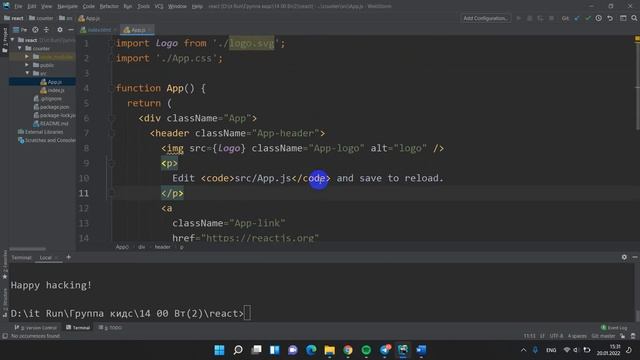The height and width of the screenshot is (360, 640).
Task: Click the IDE layout window icon in toolbar
Action: point(623,18)
